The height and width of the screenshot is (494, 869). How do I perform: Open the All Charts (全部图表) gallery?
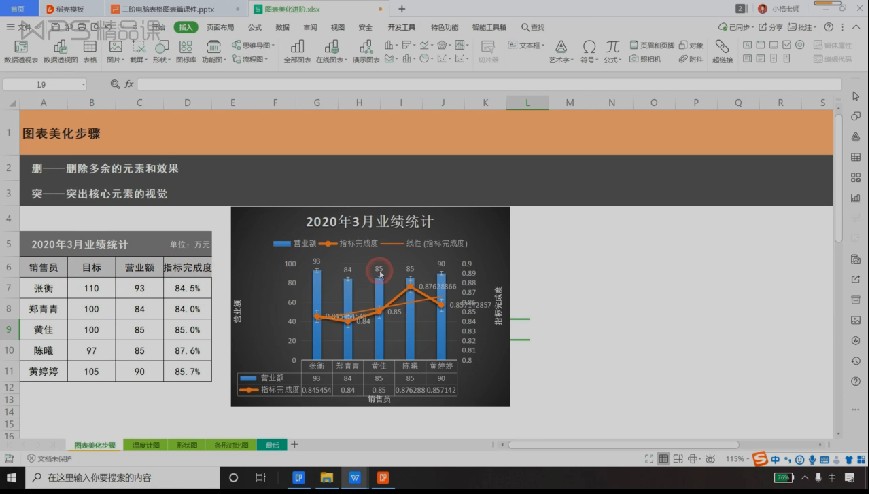[297, 52]
